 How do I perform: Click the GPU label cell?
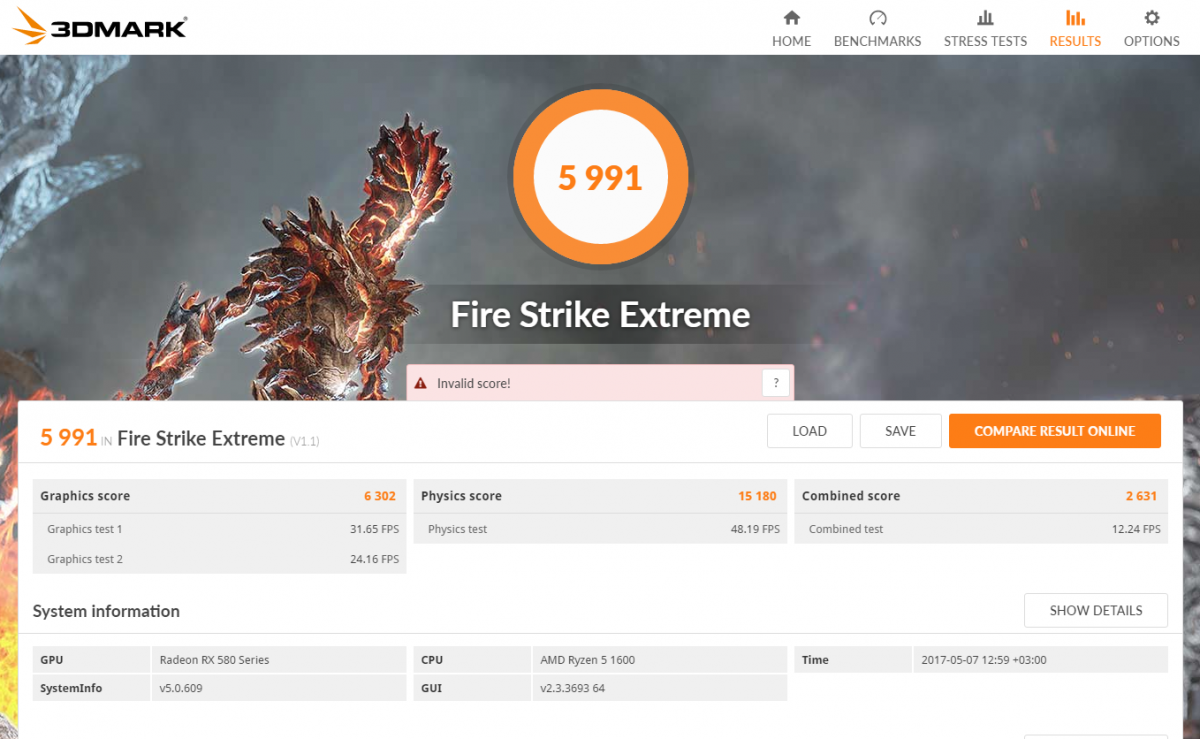coord(92,660)
